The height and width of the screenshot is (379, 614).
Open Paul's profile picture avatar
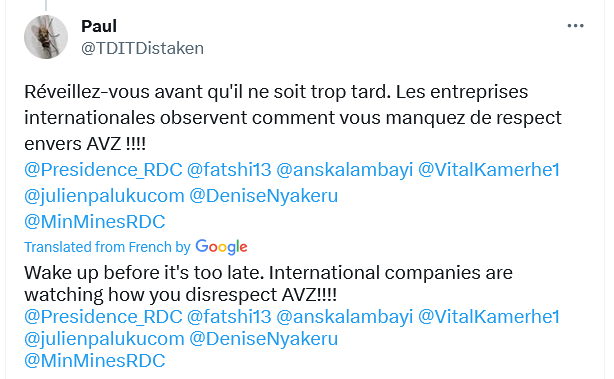click(46, 37)
